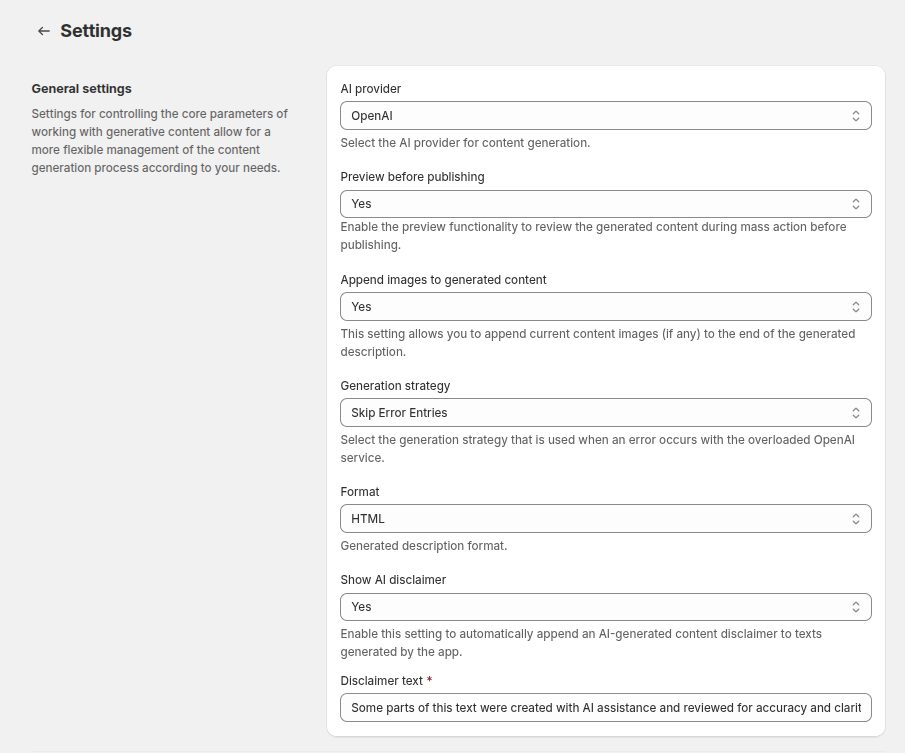Click the 'General settings' section heading
This screenshot has width=905, height=753.
(x=81, y=89)
